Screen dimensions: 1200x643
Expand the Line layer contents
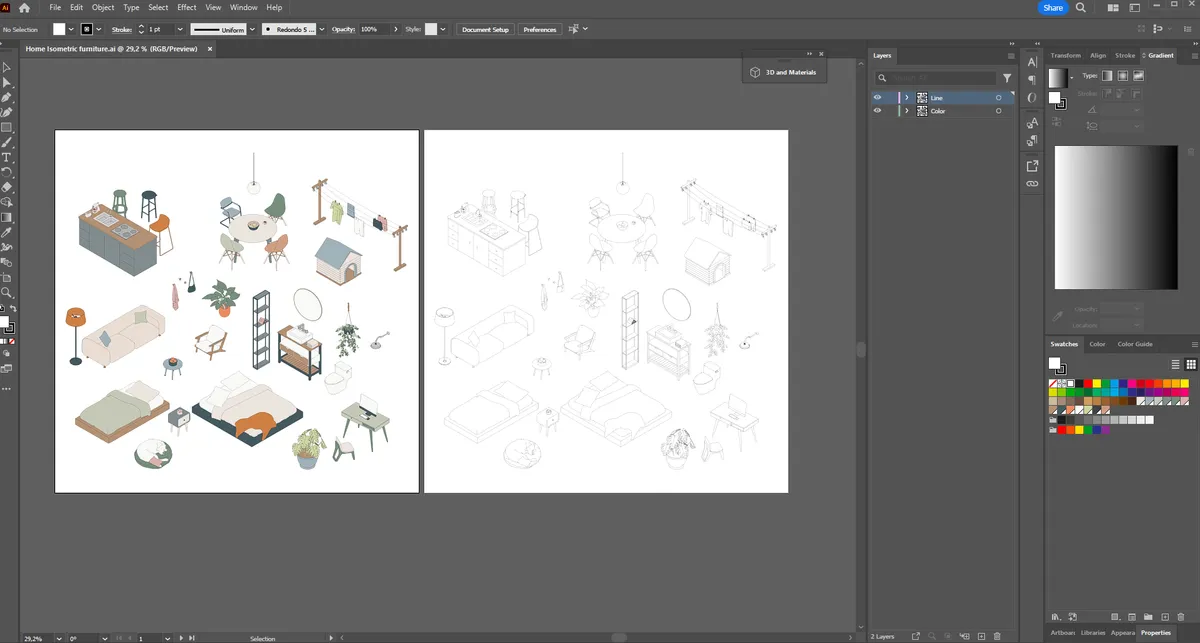coord(906,97)
